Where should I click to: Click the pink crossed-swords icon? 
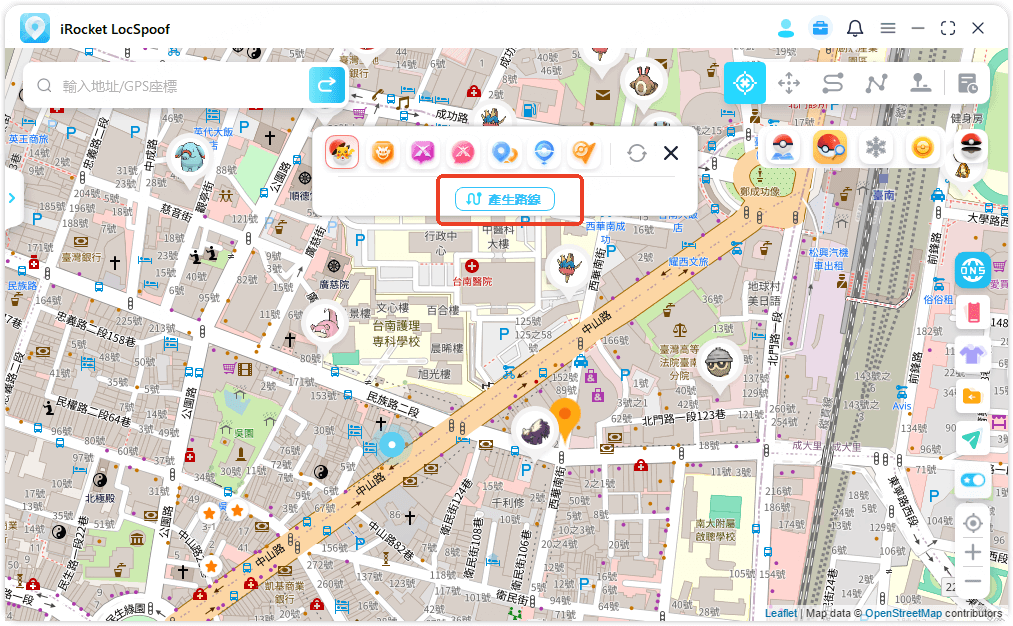(463, 153)
